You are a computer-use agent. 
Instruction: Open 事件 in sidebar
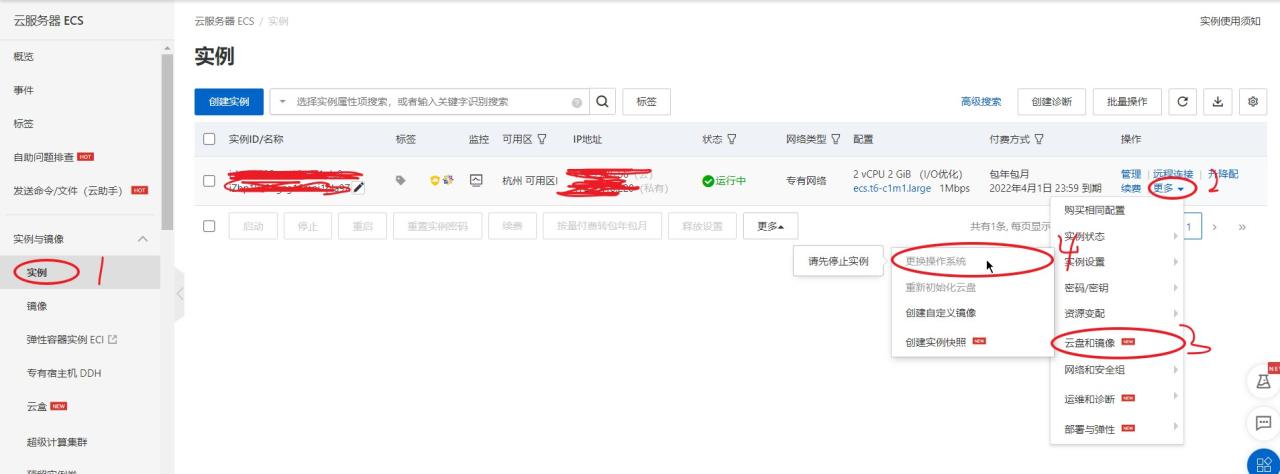click(23, 90)
